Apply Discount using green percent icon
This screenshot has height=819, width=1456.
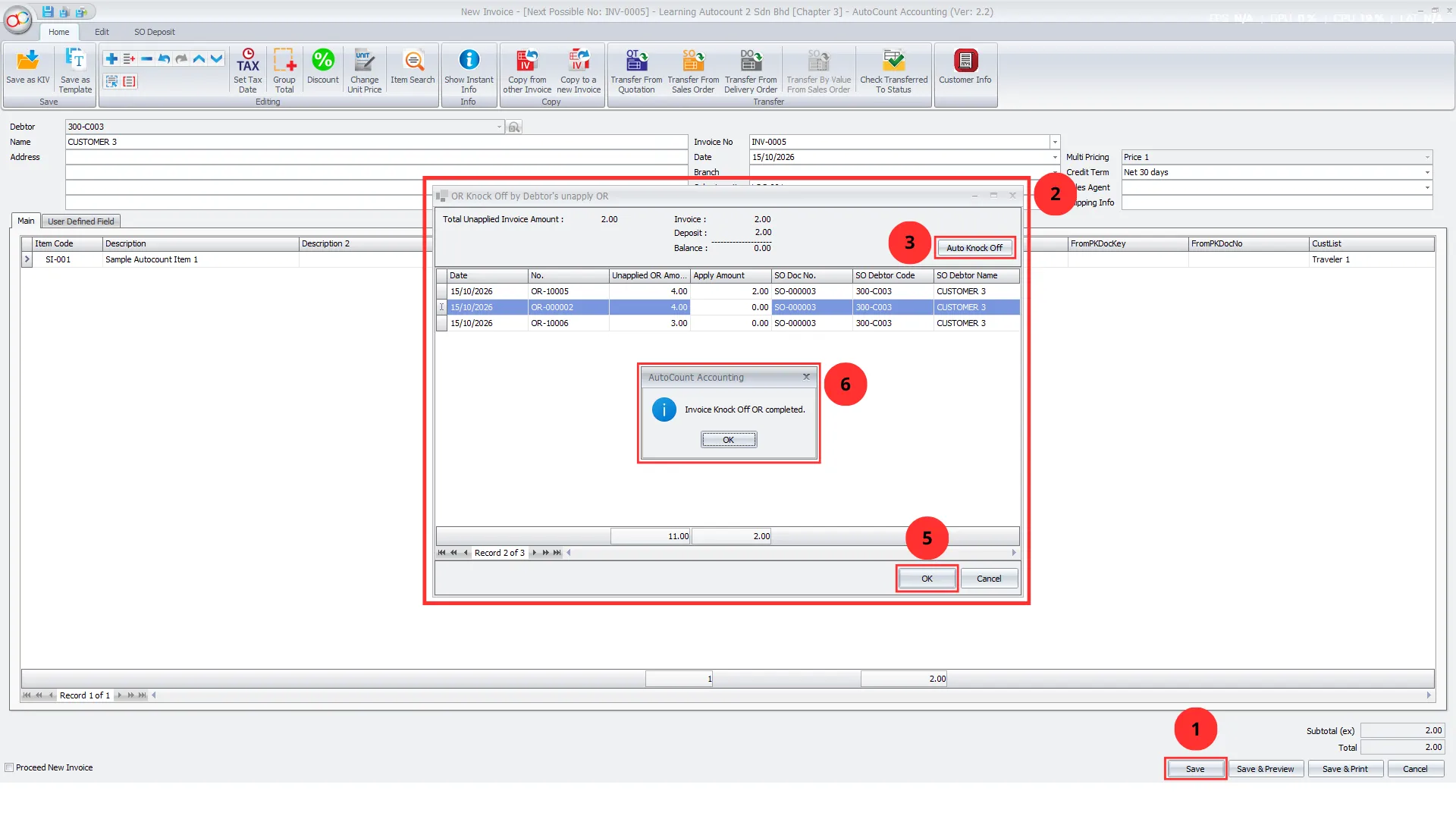(323, 66)
